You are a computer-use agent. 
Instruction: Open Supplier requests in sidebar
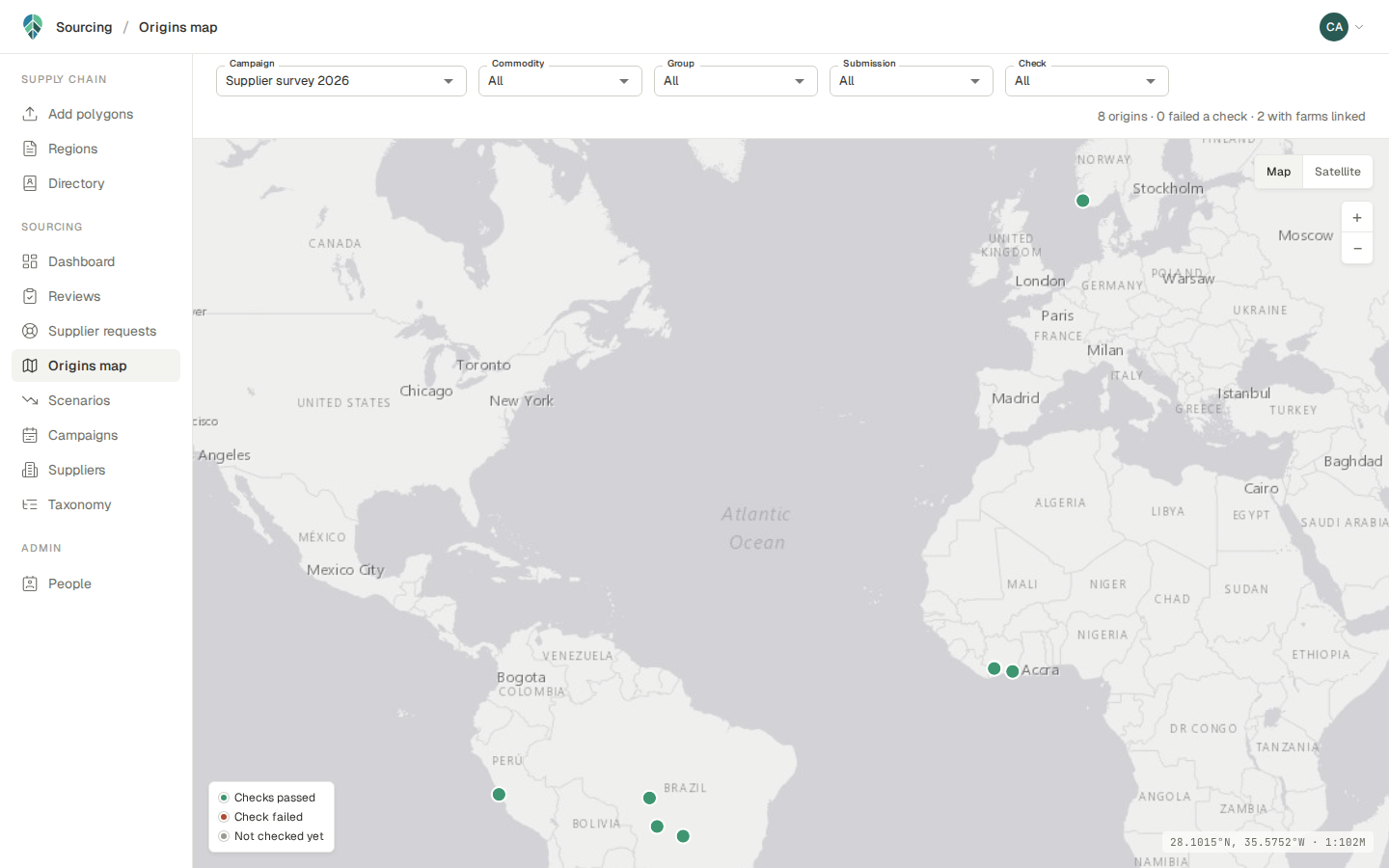95,331
